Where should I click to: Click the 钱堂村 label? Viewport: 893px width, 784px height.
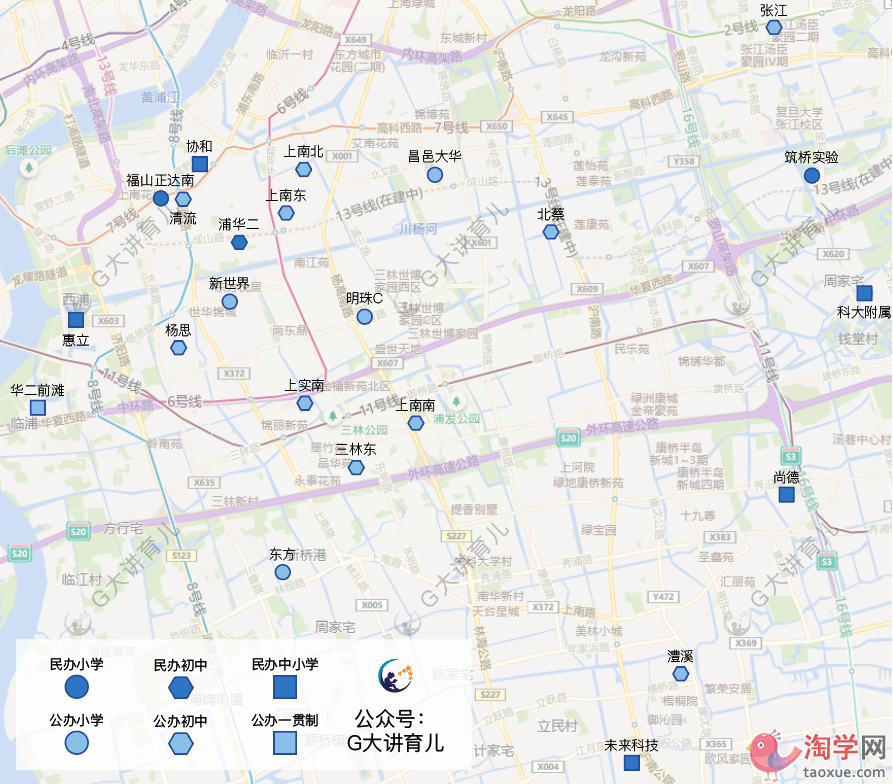click(858, 338)
